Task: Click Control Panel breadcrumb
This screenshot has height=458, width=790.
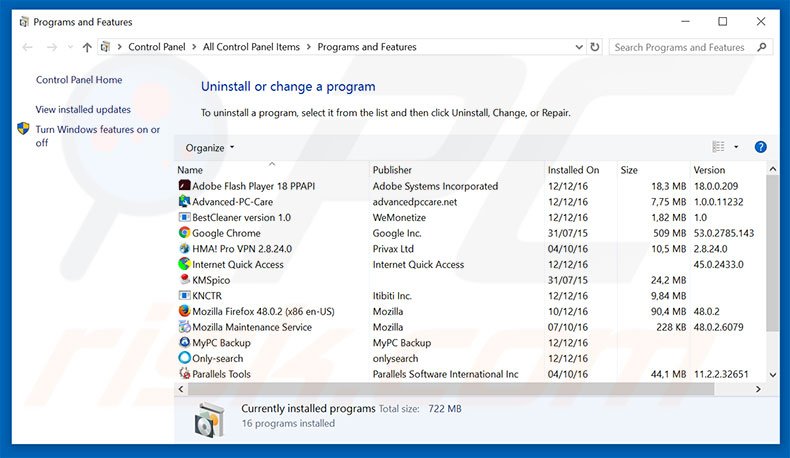Action: click(157, 47)
